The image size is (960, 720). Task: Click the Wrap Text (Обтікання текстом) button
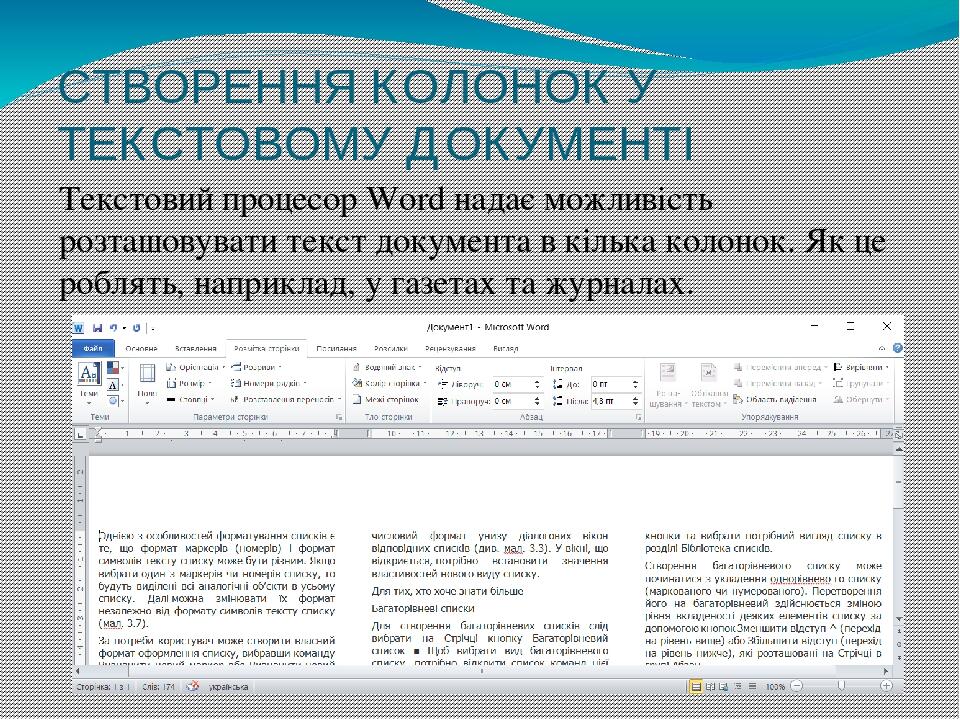click(709, 384)
